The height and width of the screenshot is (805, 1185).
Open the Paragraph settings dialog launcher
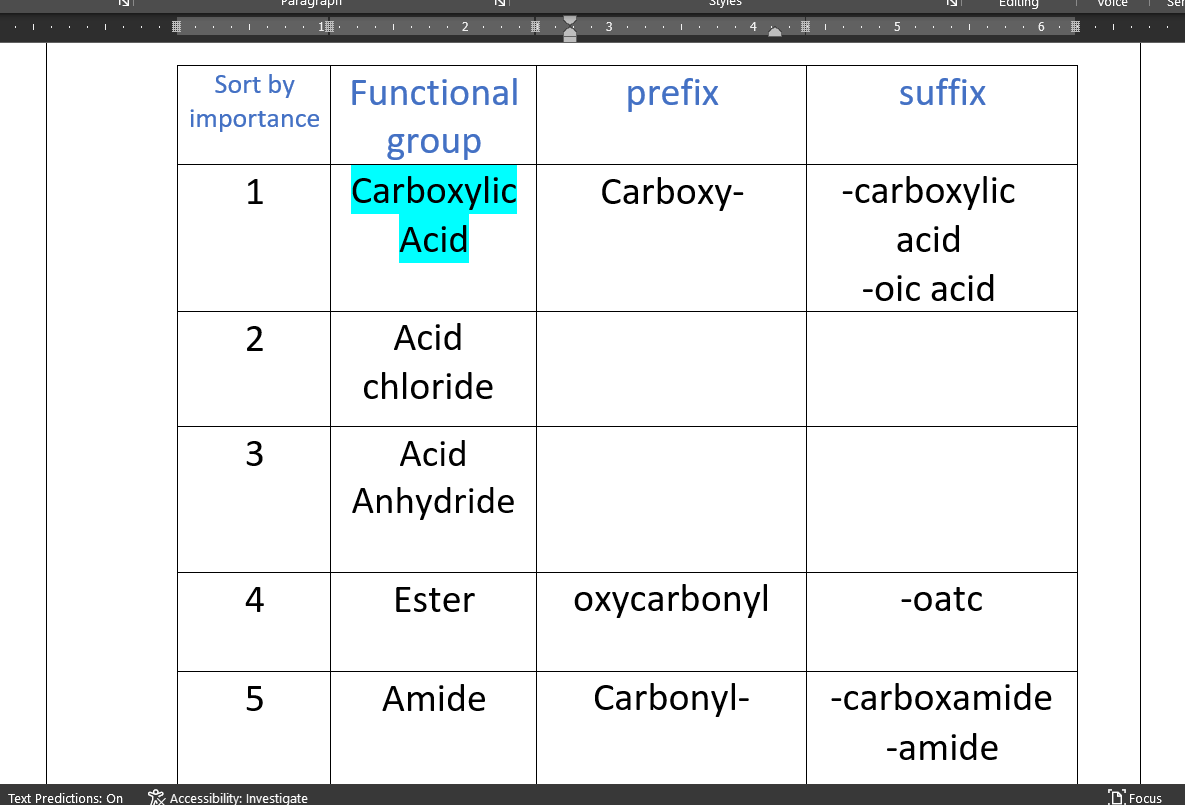tap(499, 3)
